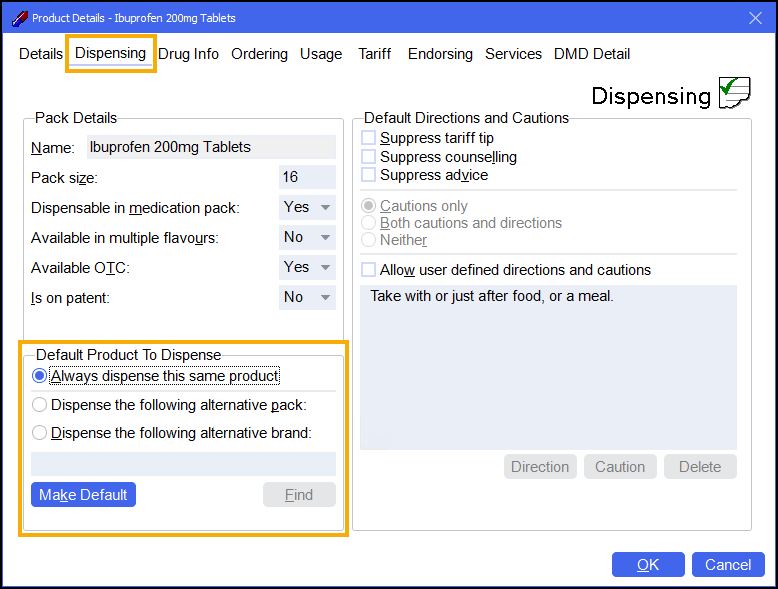Go to the DMD Detail tab

(x=592, y=54)
